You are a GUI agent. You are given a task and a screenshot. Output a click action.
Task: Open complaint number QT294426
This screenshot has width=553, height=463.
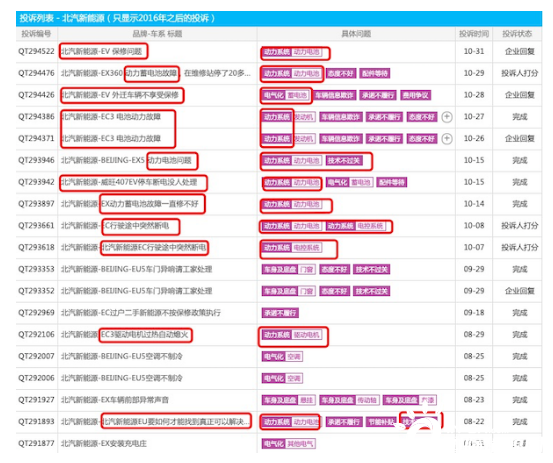click(36, 95)
